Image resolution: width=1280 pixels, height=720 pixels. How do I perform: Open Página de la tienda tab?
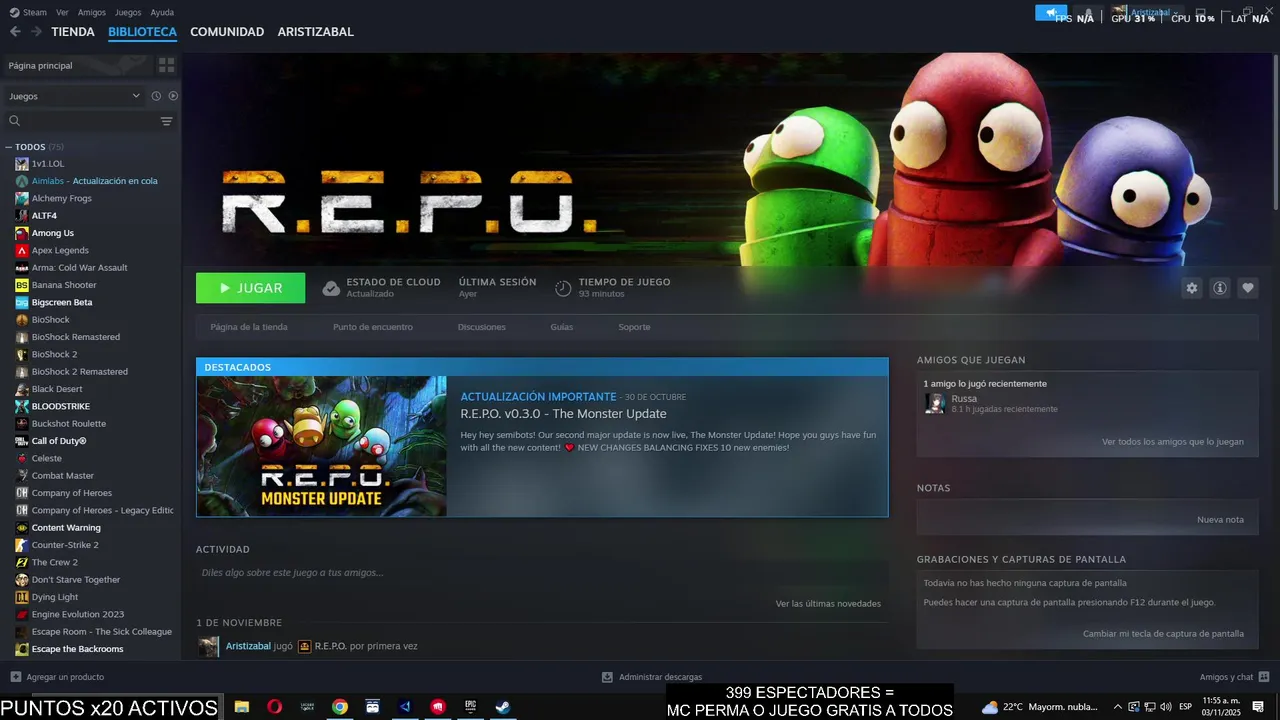click(249, 327)
